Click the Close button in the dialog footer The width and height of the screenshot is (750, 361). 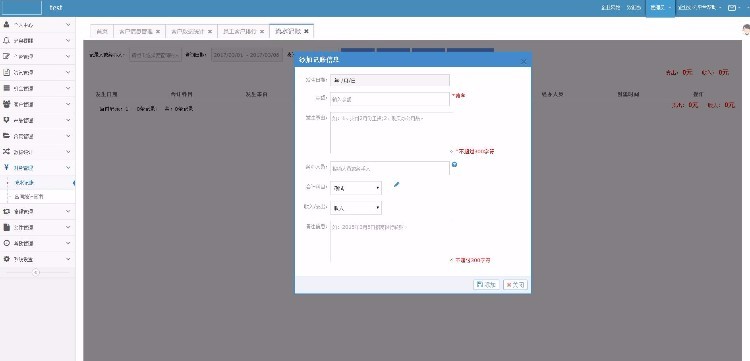tap(515, 284)
